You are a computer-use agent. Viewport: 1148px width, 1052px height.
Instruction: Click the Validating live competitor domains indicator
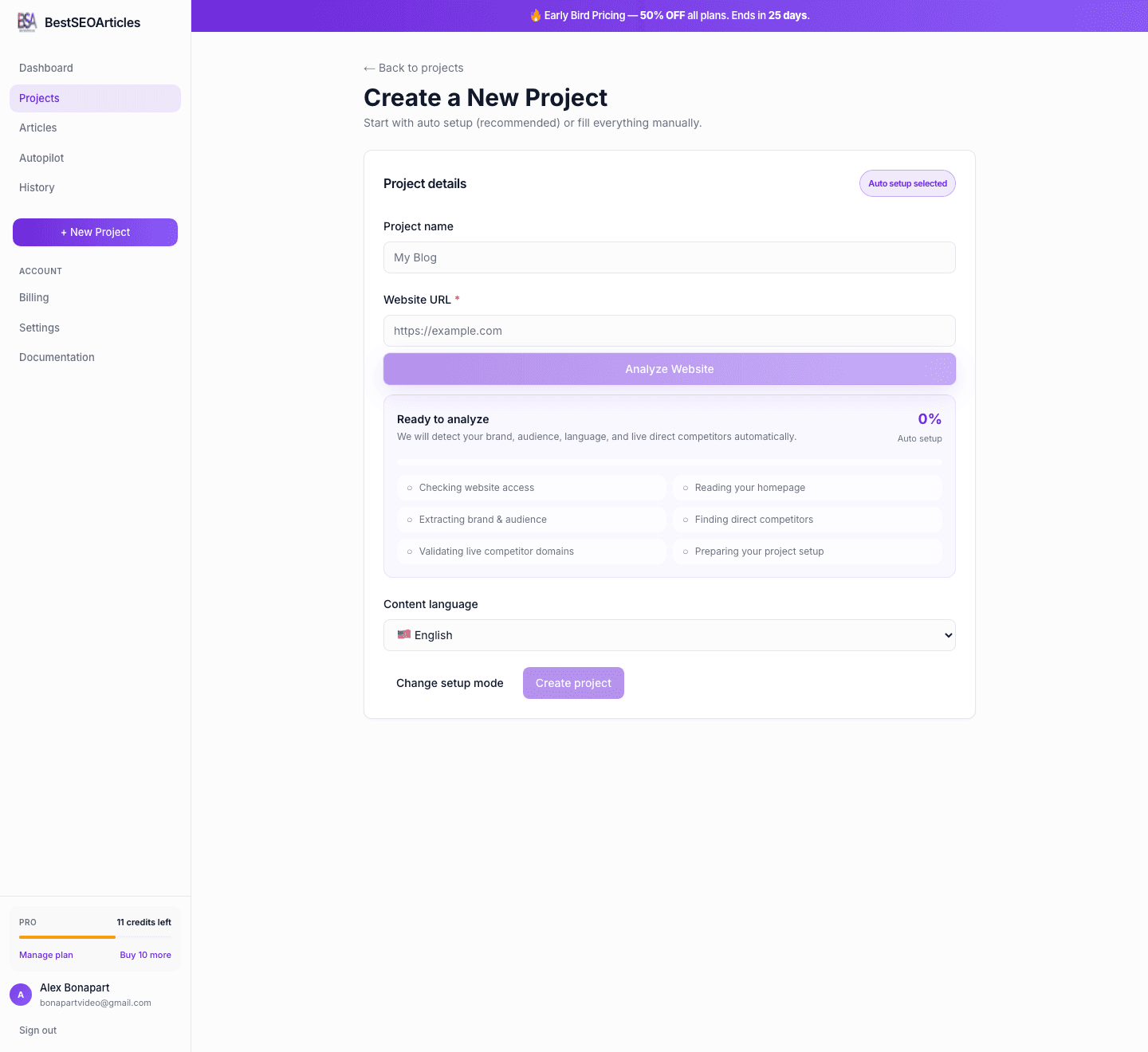click(409, 551)
